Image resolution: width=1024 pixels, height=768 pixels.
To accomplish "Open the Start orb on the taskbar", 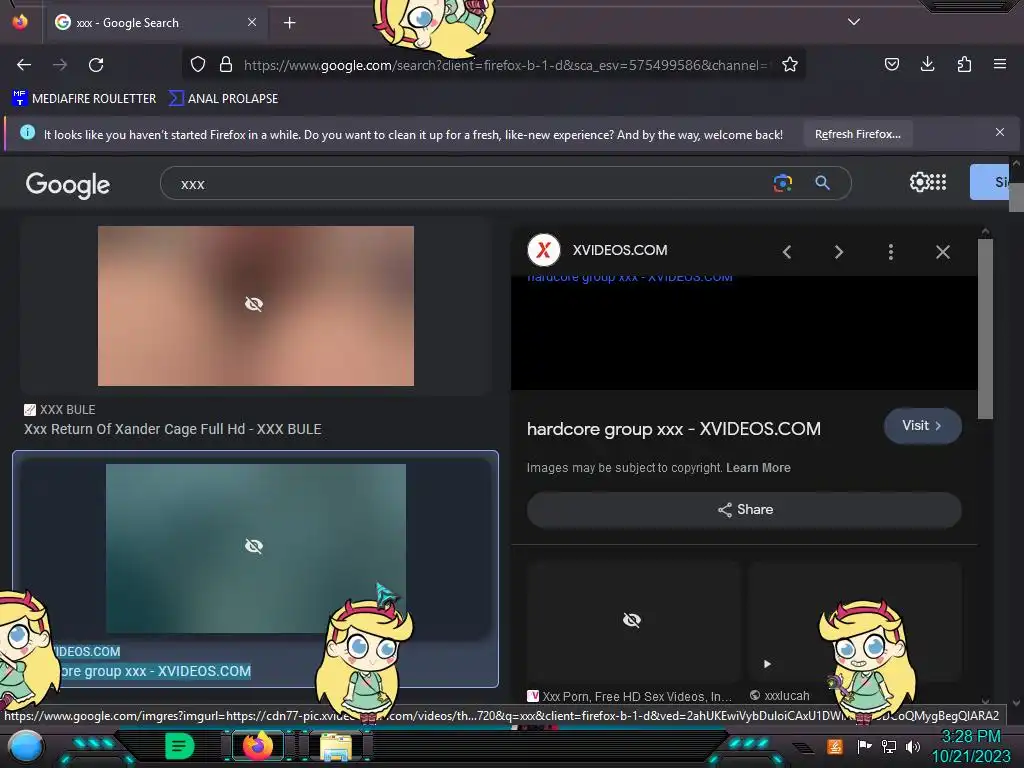I will pyautogui.click(x=25, y=747).
